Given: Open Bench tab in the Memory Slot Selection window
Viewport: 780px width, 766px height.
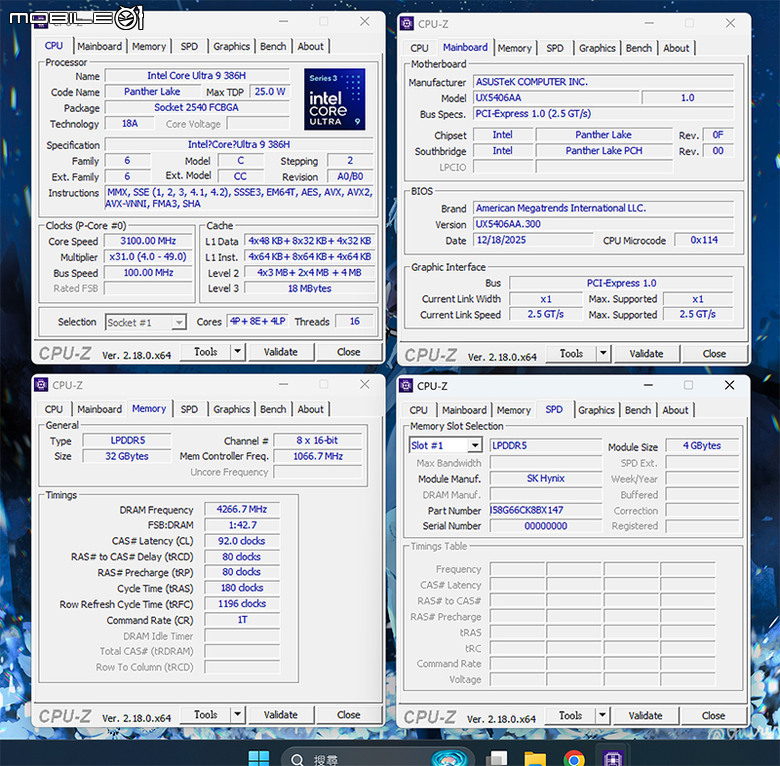Looking at the screenshot, I should 638,410.
